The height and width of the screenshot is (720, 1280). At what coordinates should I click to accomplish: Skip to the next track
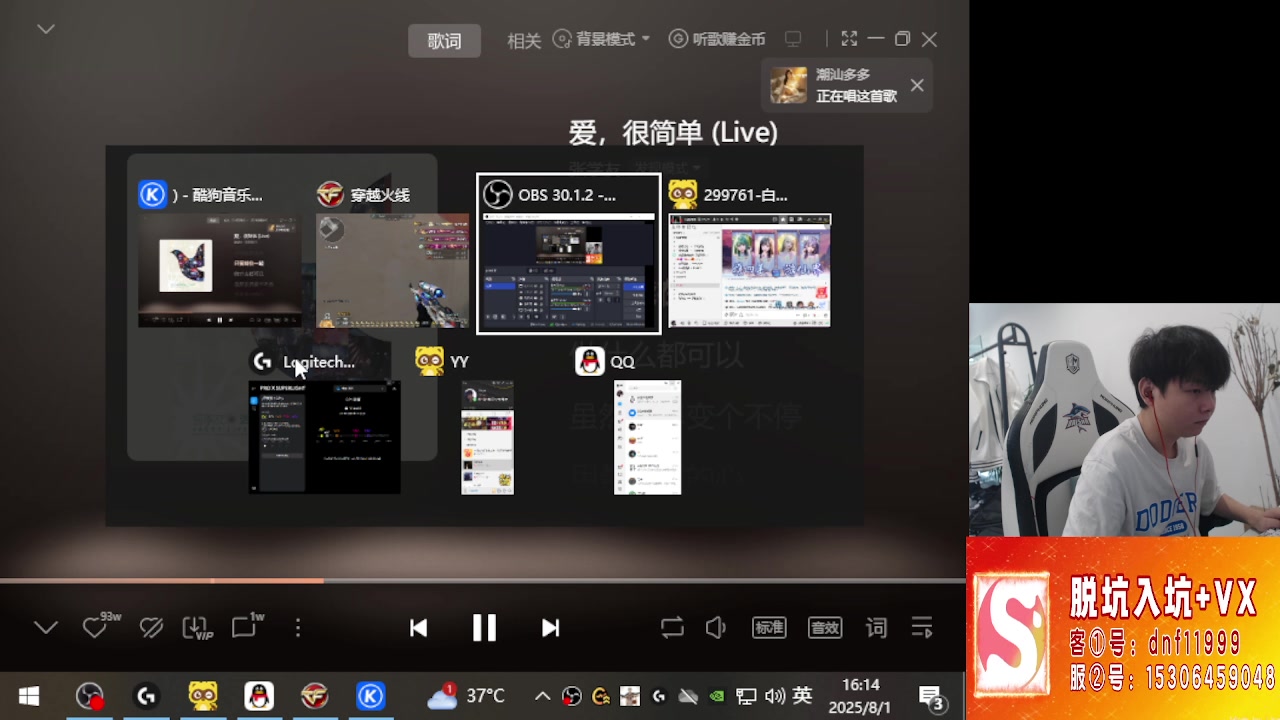point(550,628)
